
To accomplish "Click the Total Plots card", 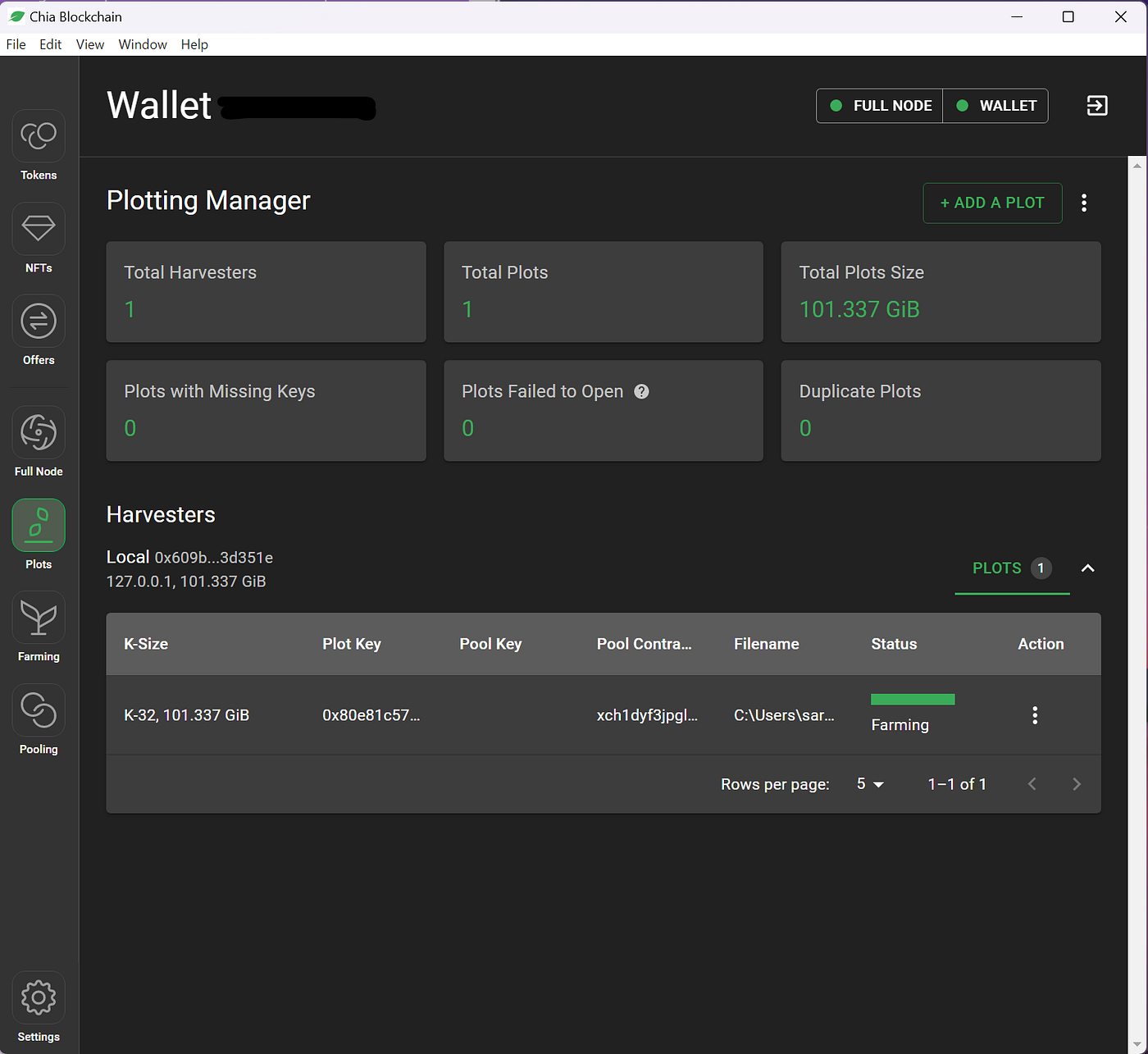I will 604,292.
